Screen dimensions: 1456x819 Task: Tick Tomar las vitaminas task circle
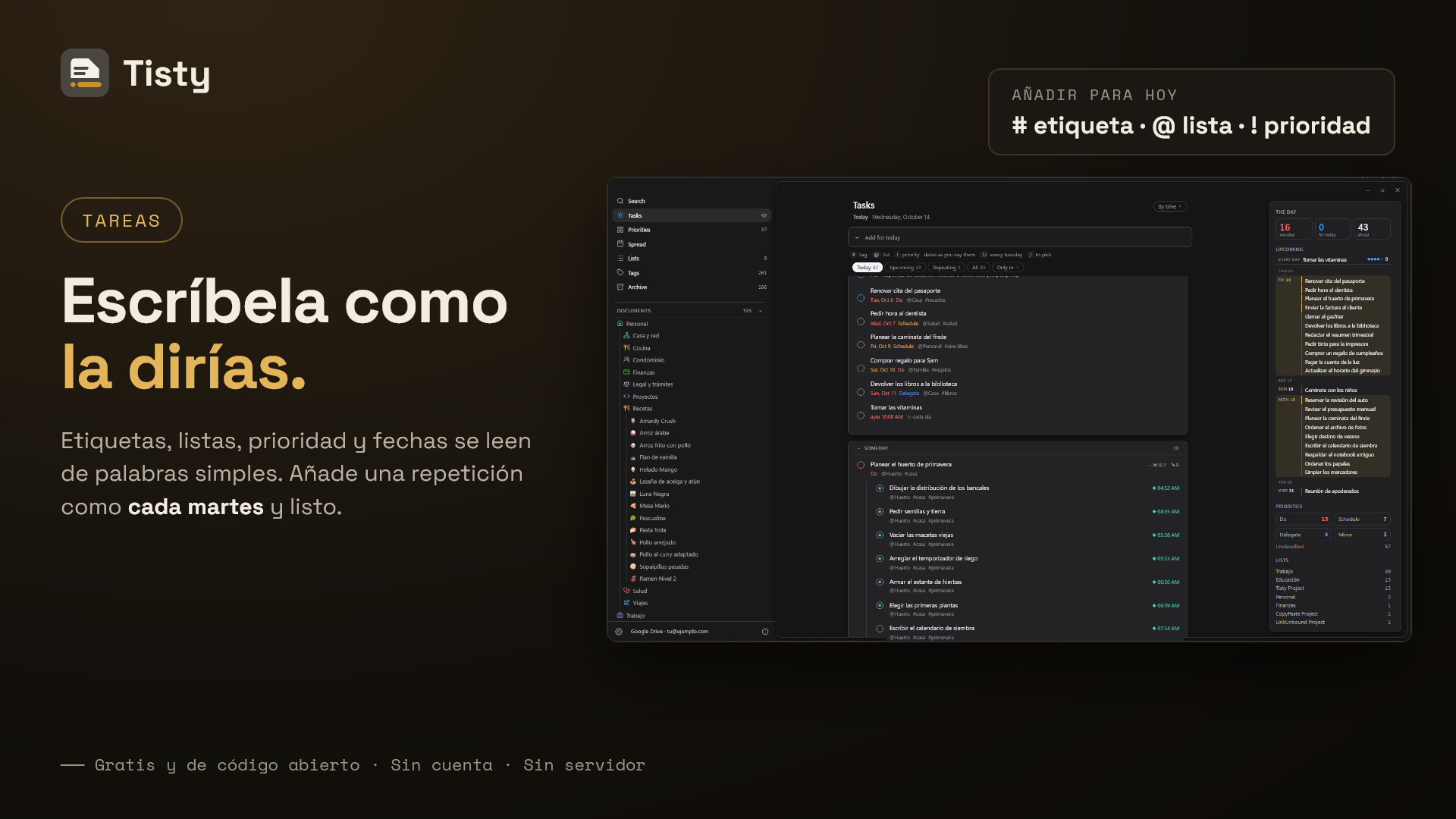861,416
